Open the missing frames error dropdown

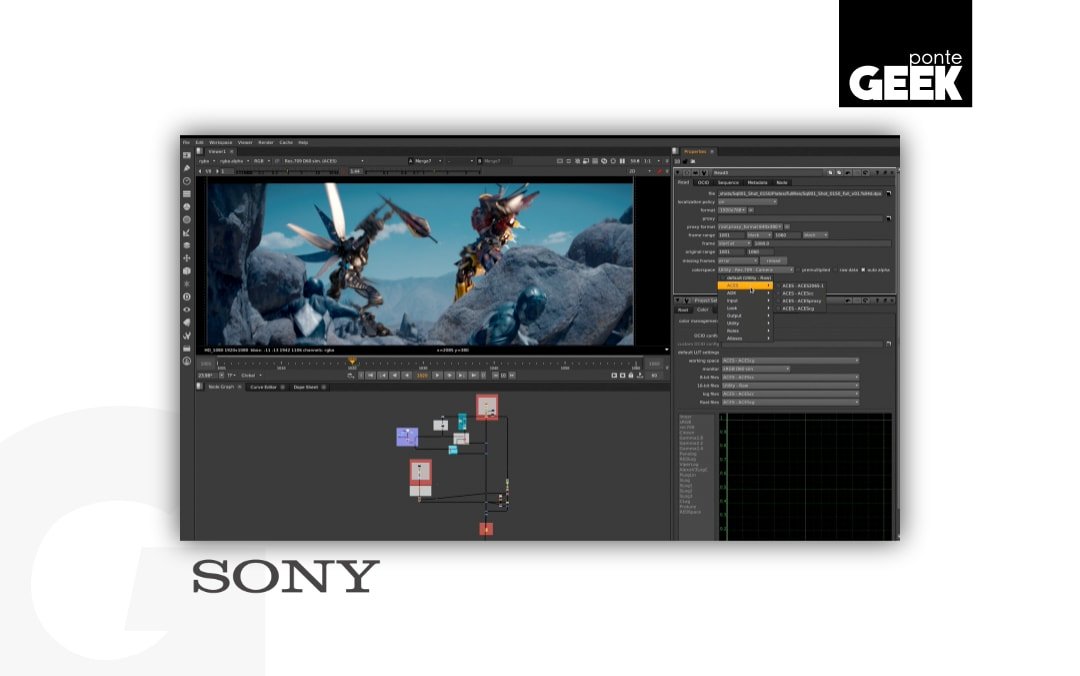[x=738, y=261]
